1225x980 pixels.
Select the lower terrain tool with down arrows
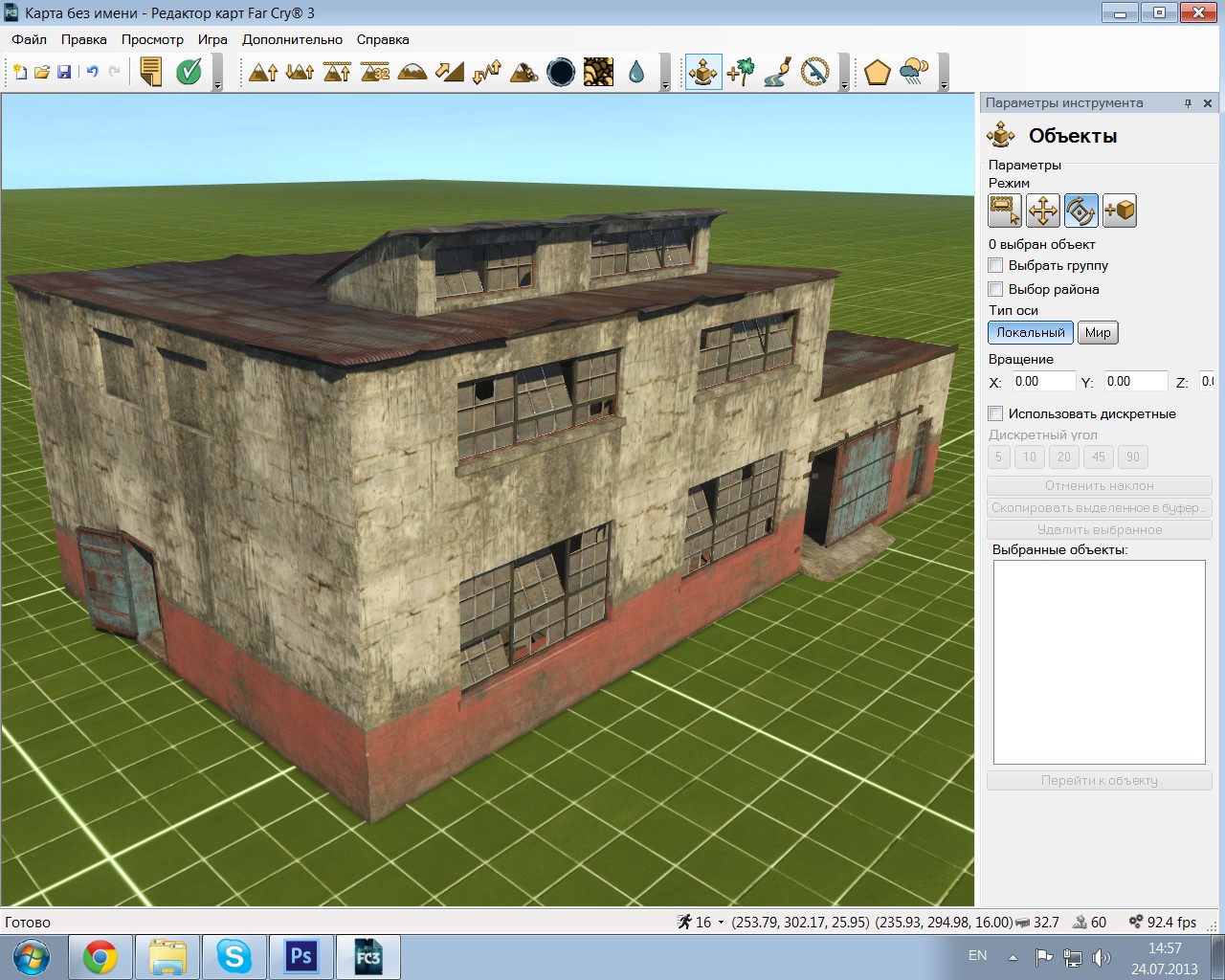(300, 72)
